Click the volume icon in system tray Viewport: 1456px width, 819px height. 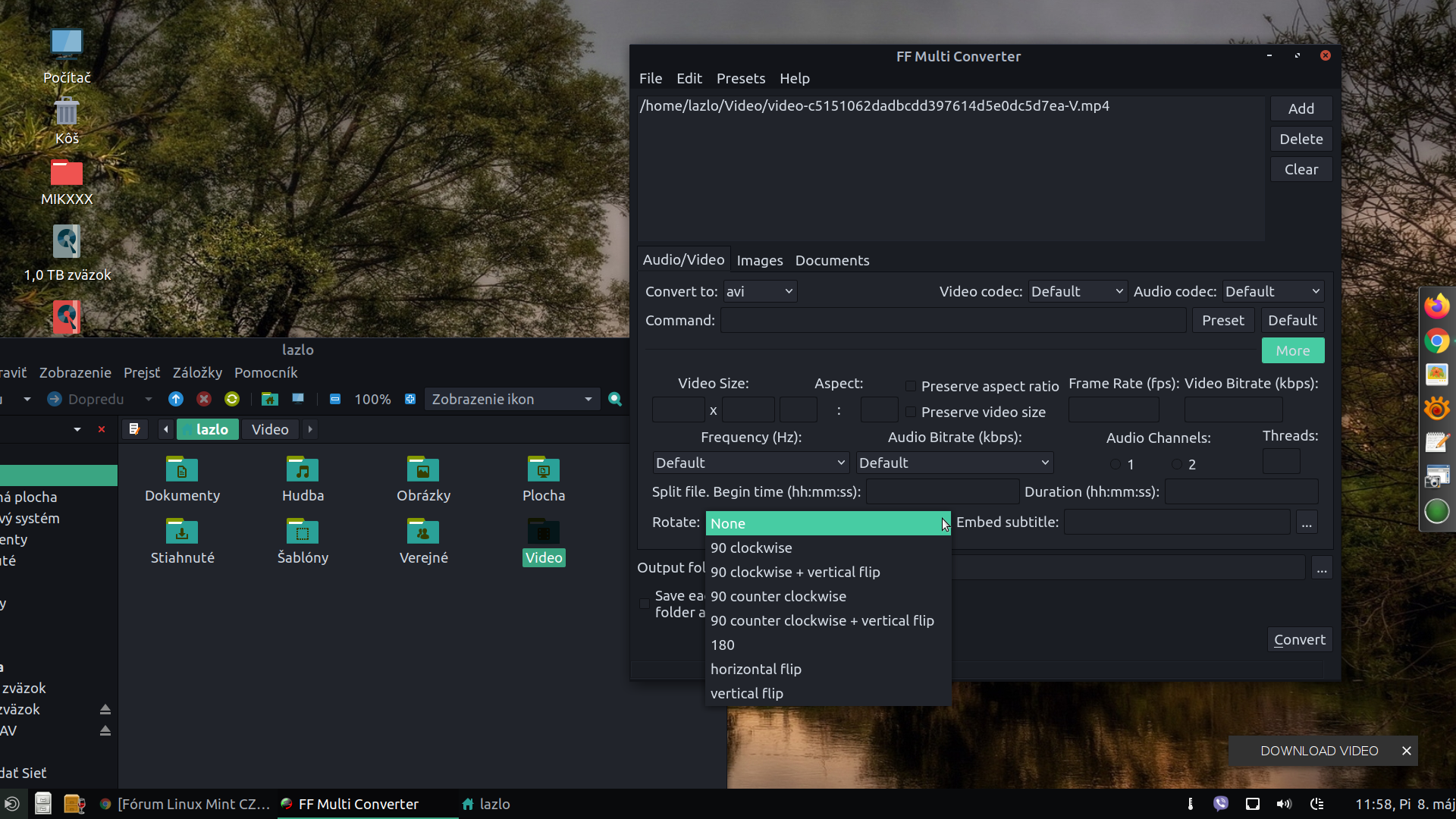coord(1284,804)
